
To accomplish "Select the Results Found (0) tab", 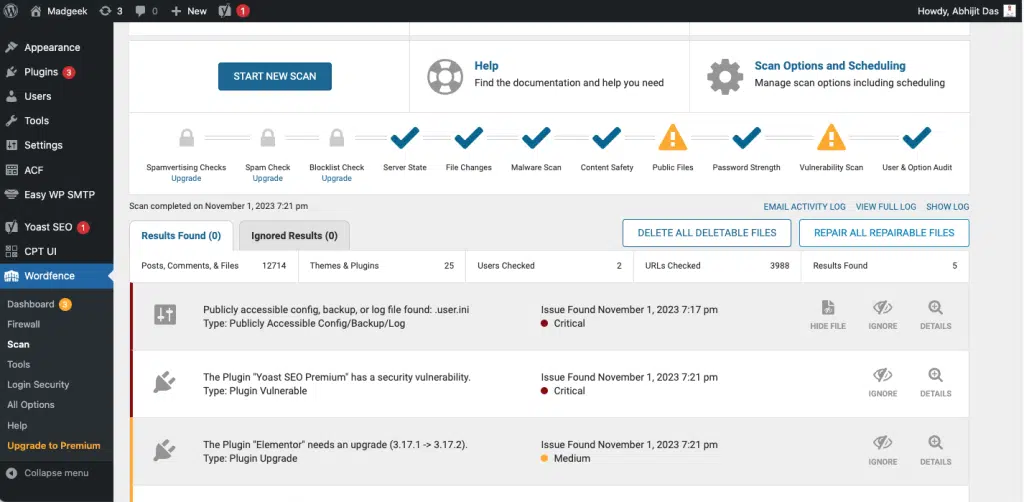I will 181,236.
